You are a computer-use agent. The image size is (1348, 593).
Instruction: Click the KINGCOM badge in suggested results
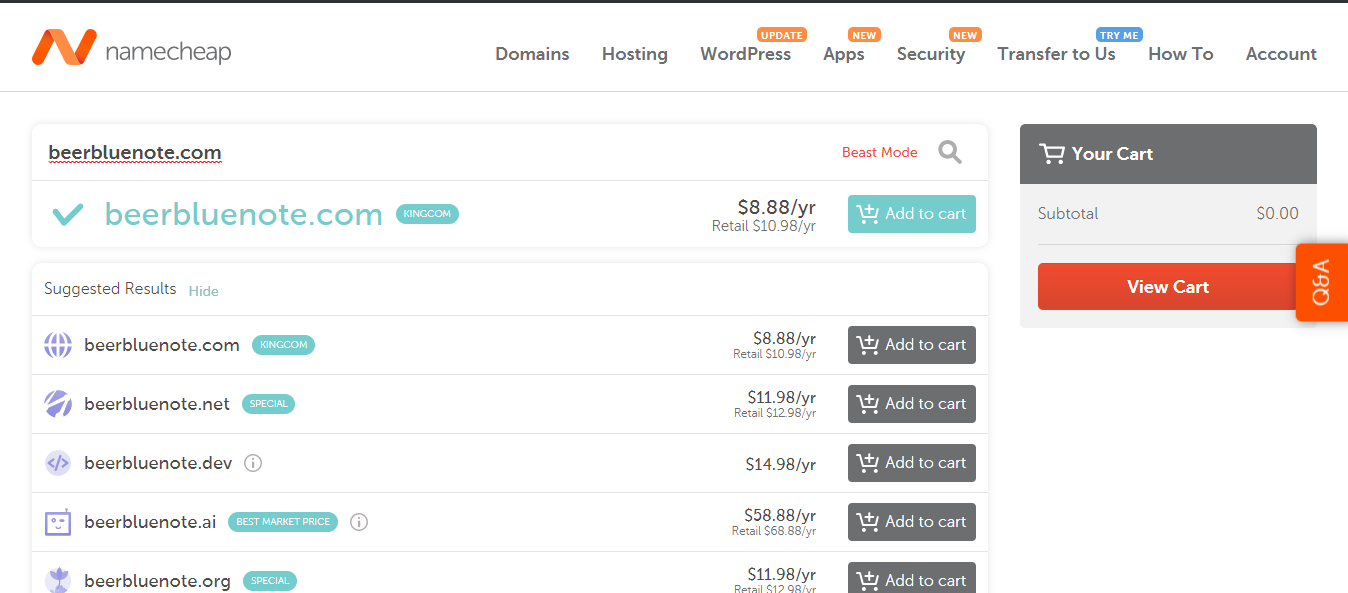pos(283,345)
